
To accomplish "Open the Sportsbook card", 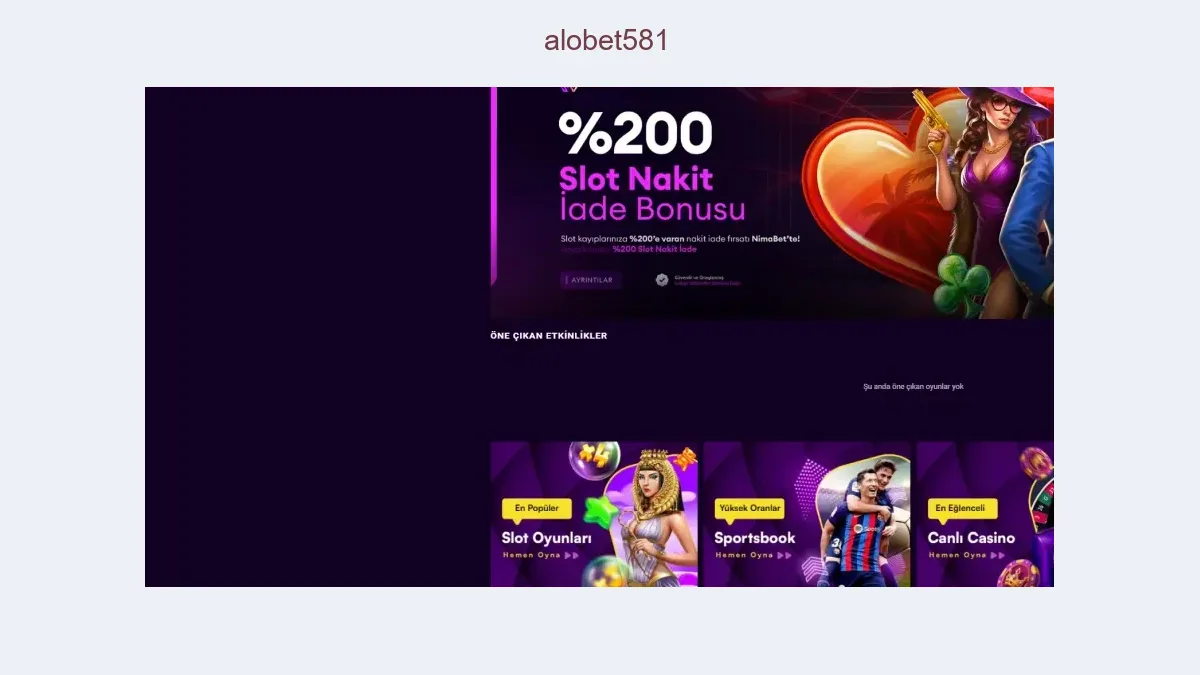I will click(x=807, y=514).
